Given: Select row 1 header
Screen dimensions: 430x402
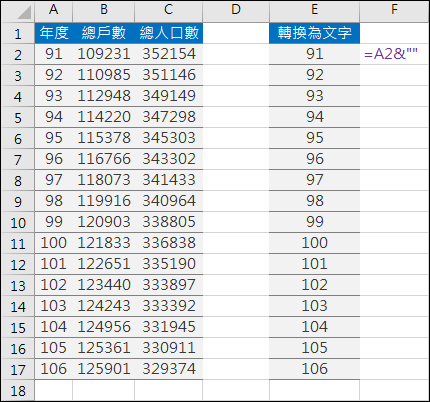Looking at the screenshot, I should click(18, 33).
